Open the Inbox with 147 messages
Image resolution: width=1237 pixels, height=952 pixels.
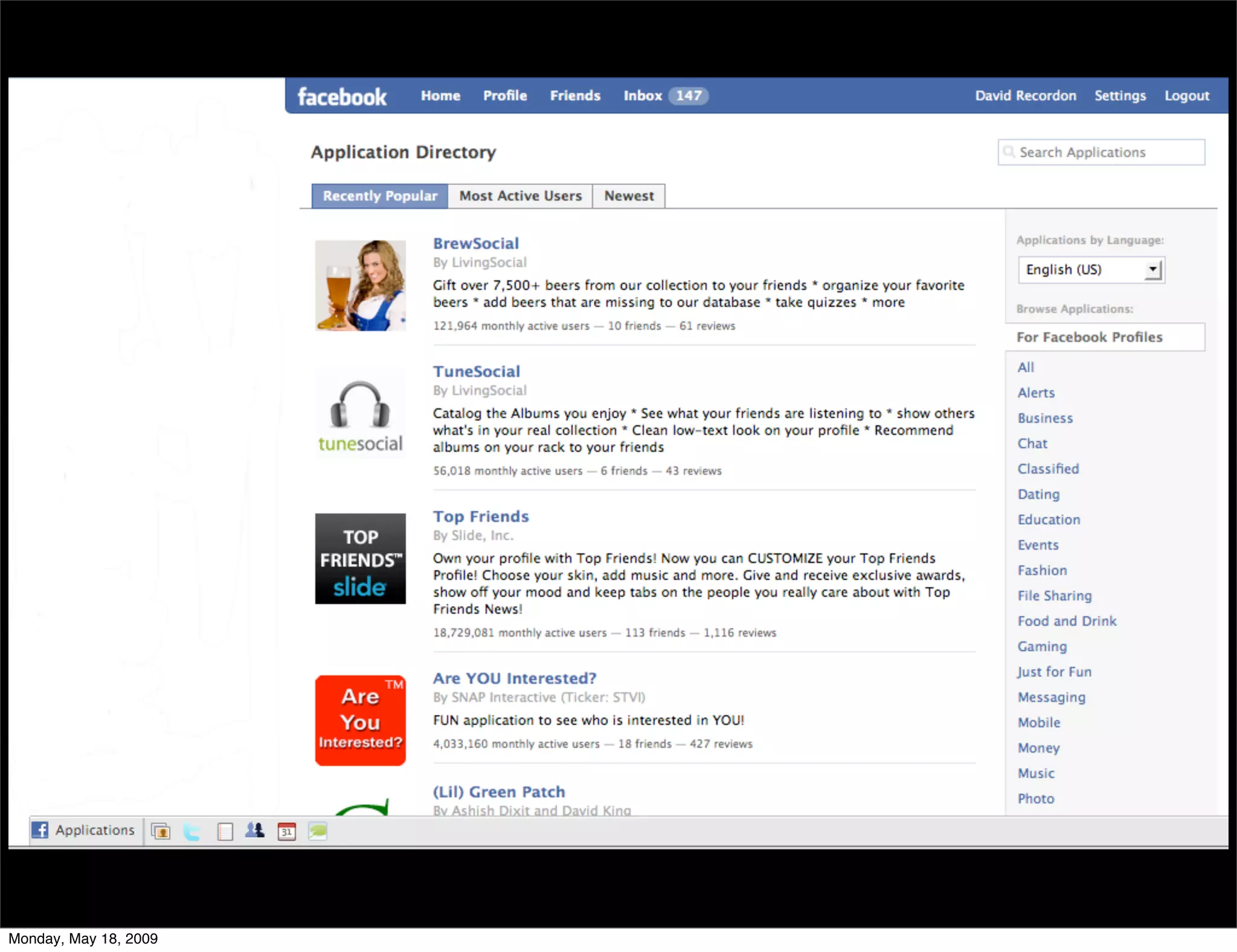[665, 96]
